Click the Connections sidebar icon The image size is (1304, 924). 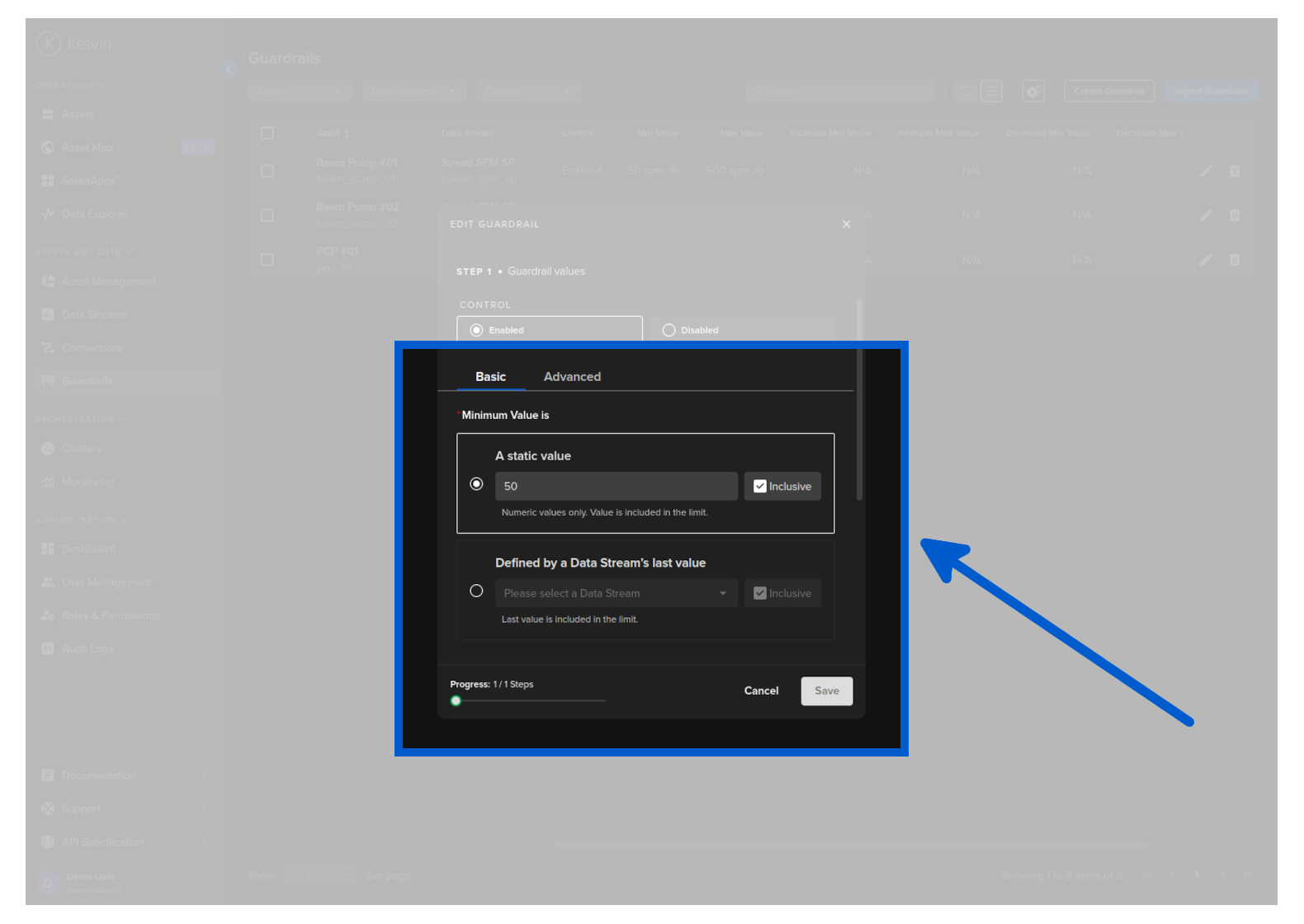48,348
